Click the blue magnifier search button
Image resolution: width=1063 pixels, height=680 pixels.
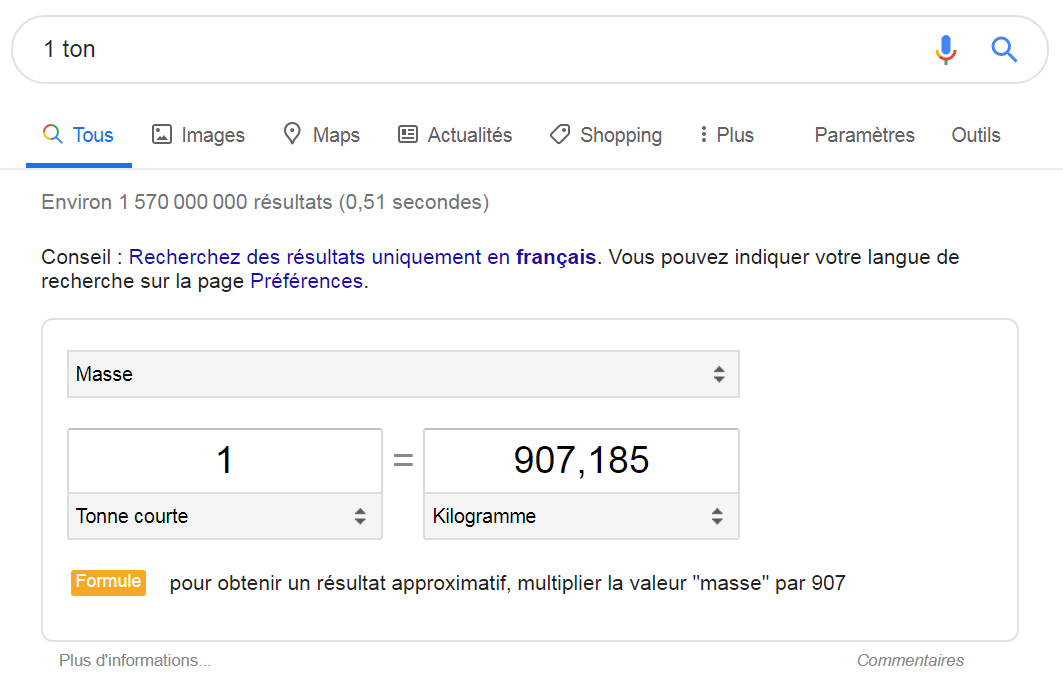1004,49
